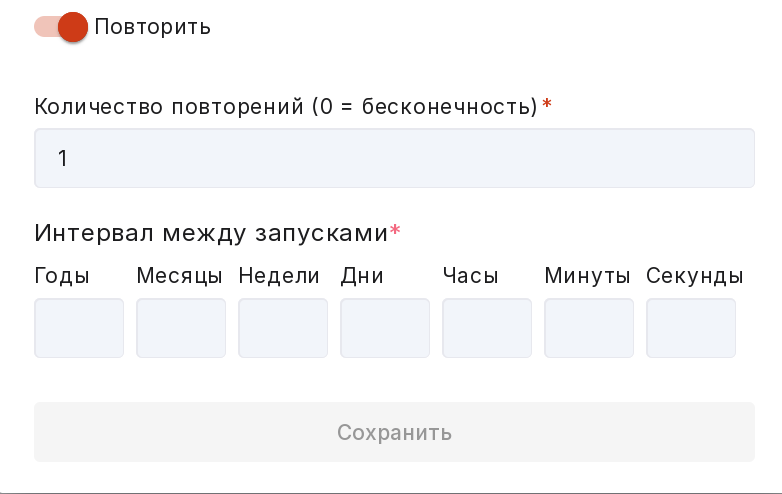The height and width of the screenshot is (494, 782).
Task: Click the Недели column label
Action: (x=279, y=276)
